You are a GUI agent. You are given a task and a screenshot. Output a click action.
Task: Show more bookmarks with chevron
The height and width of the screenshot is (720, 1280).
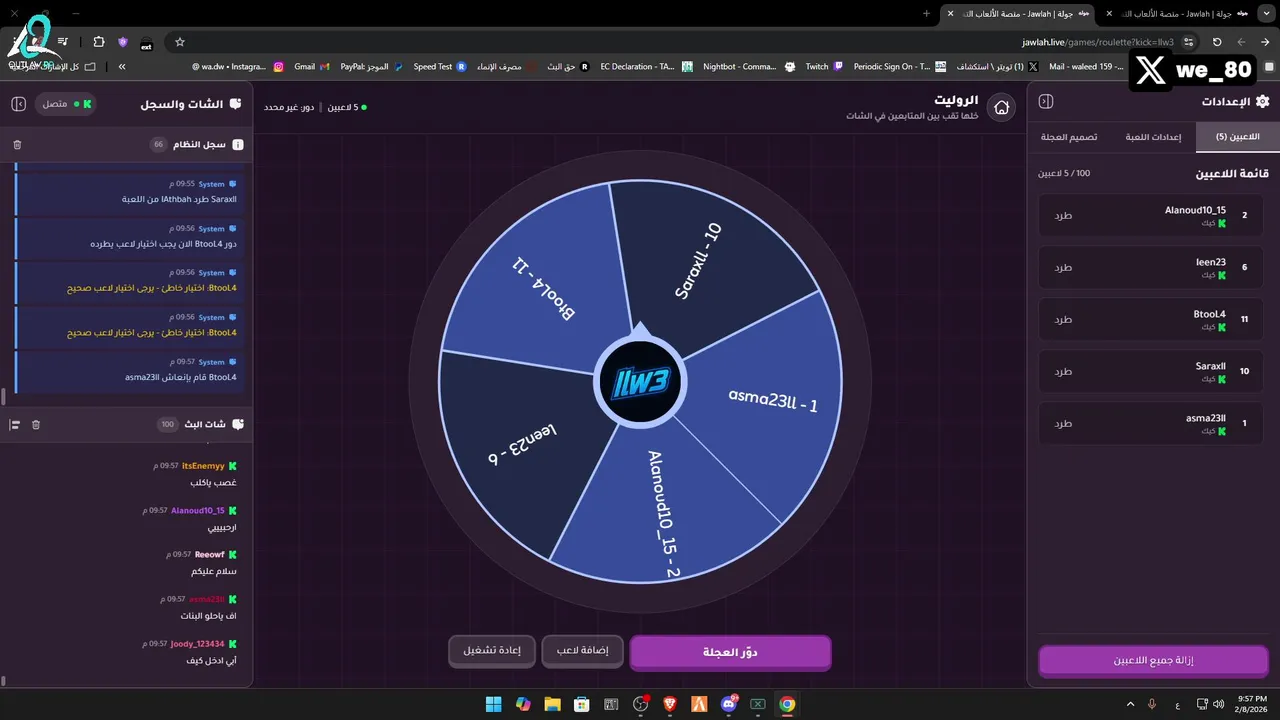tap(122, 66)
